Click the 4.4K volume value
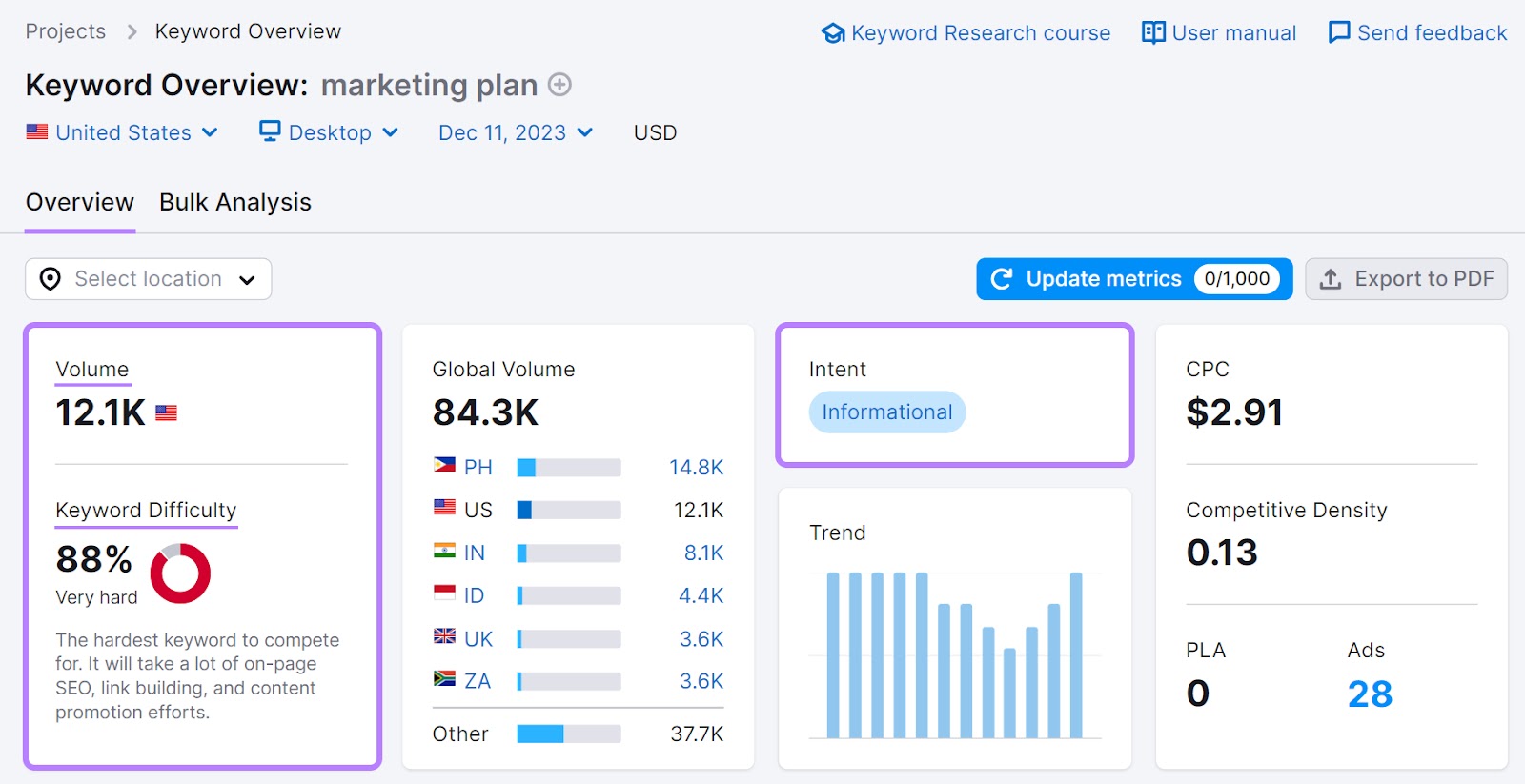The width and height of the screenshot is (1525, 784). [701, 595]
